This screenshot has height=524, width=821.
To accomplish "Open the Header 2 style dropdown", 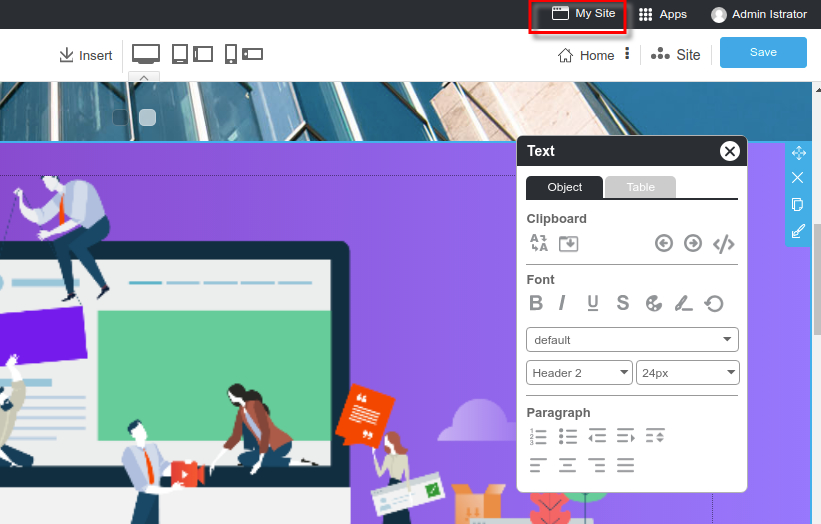I will (x=579, y=373).
